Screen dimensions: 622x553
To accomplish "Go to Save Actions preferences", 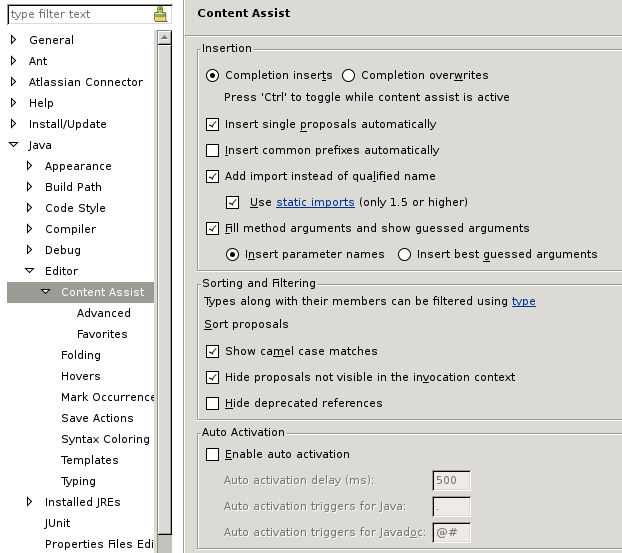I will click(97, 418).
